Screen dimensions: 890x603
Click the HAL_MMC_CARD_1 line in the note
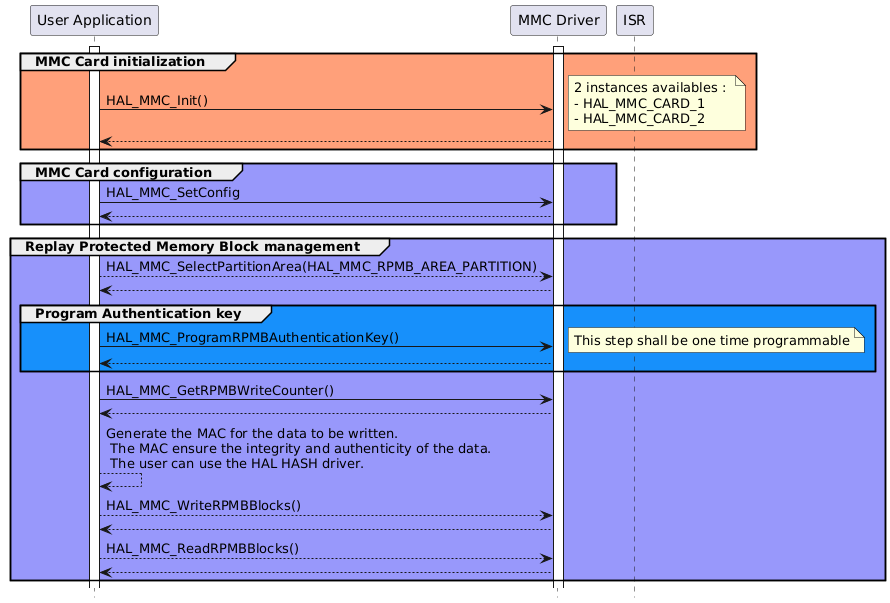(639, 103)
